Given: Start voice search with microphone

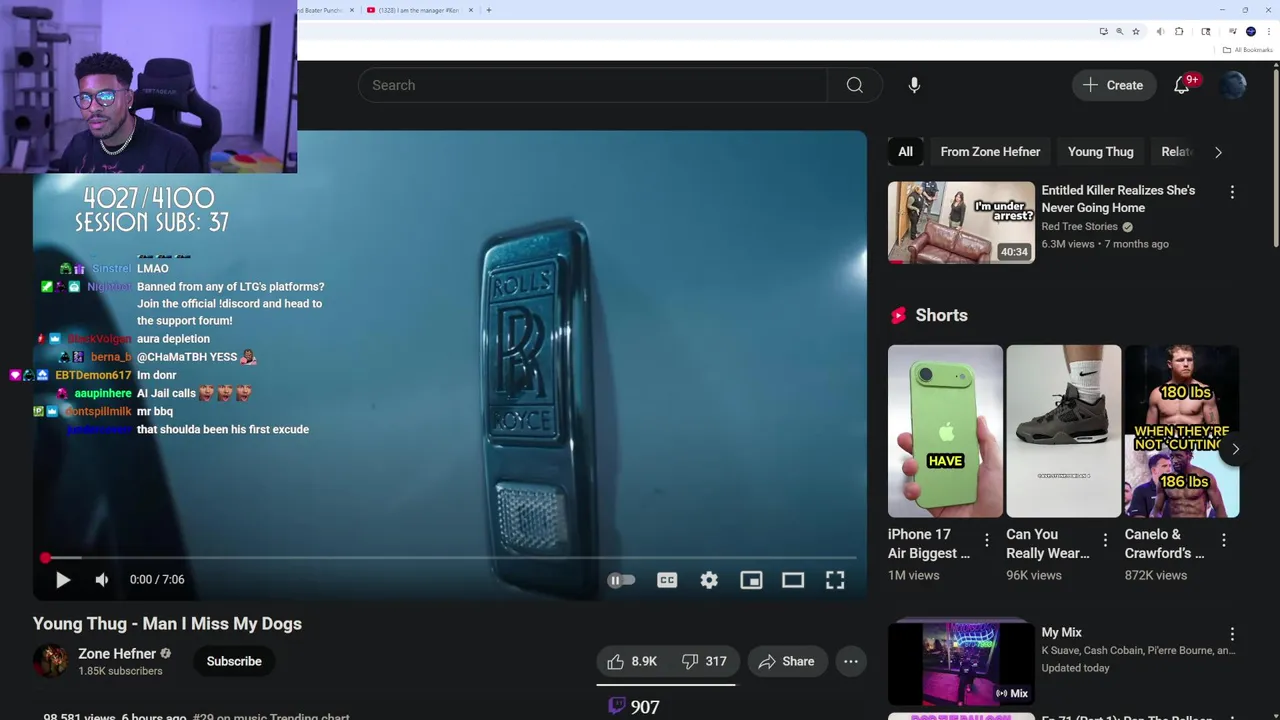Looking at the screenshot, I should coord(914,85).
